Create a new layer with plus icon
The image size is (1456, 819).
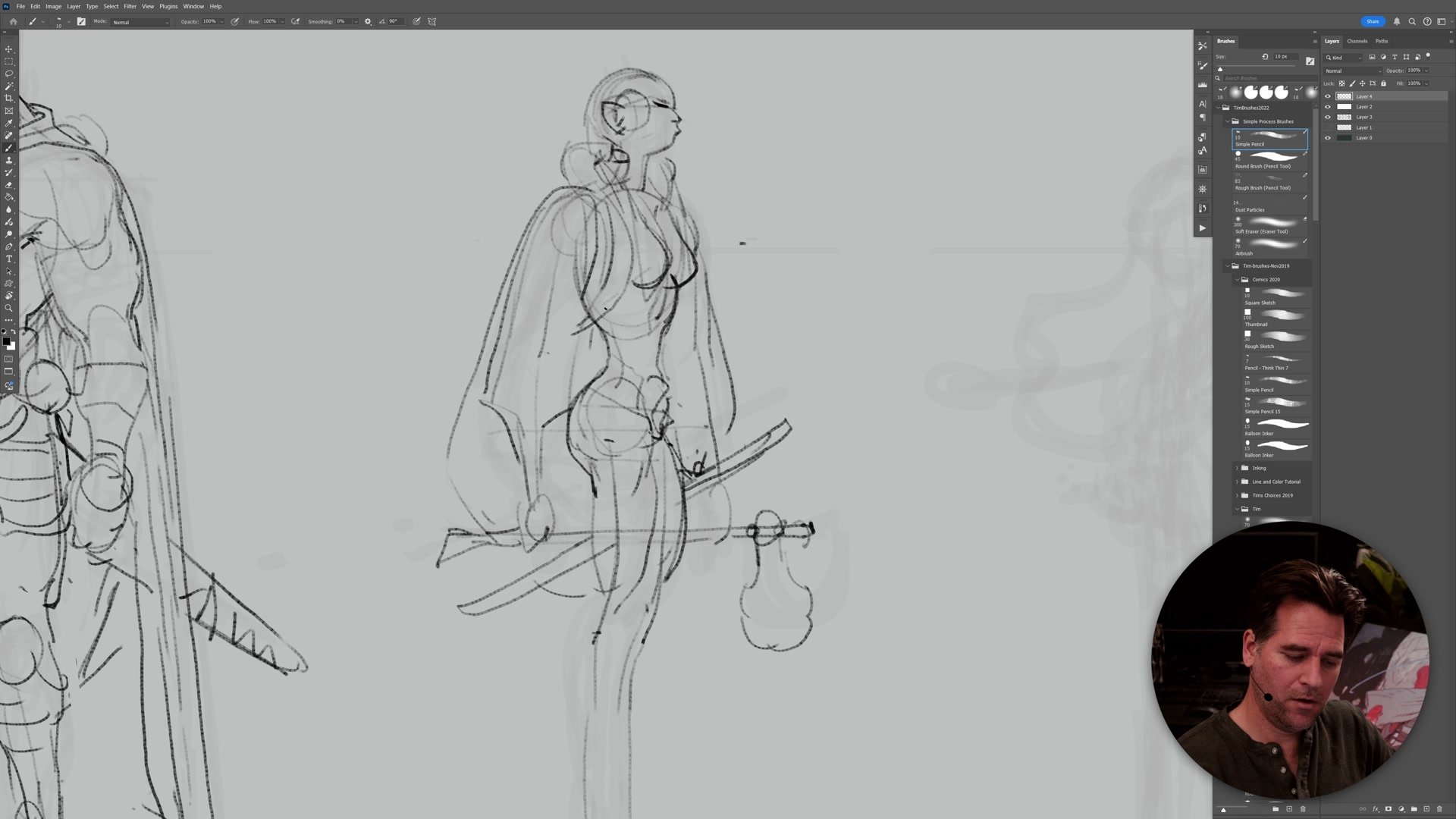pyautogui.click(x=1426, y=809)
